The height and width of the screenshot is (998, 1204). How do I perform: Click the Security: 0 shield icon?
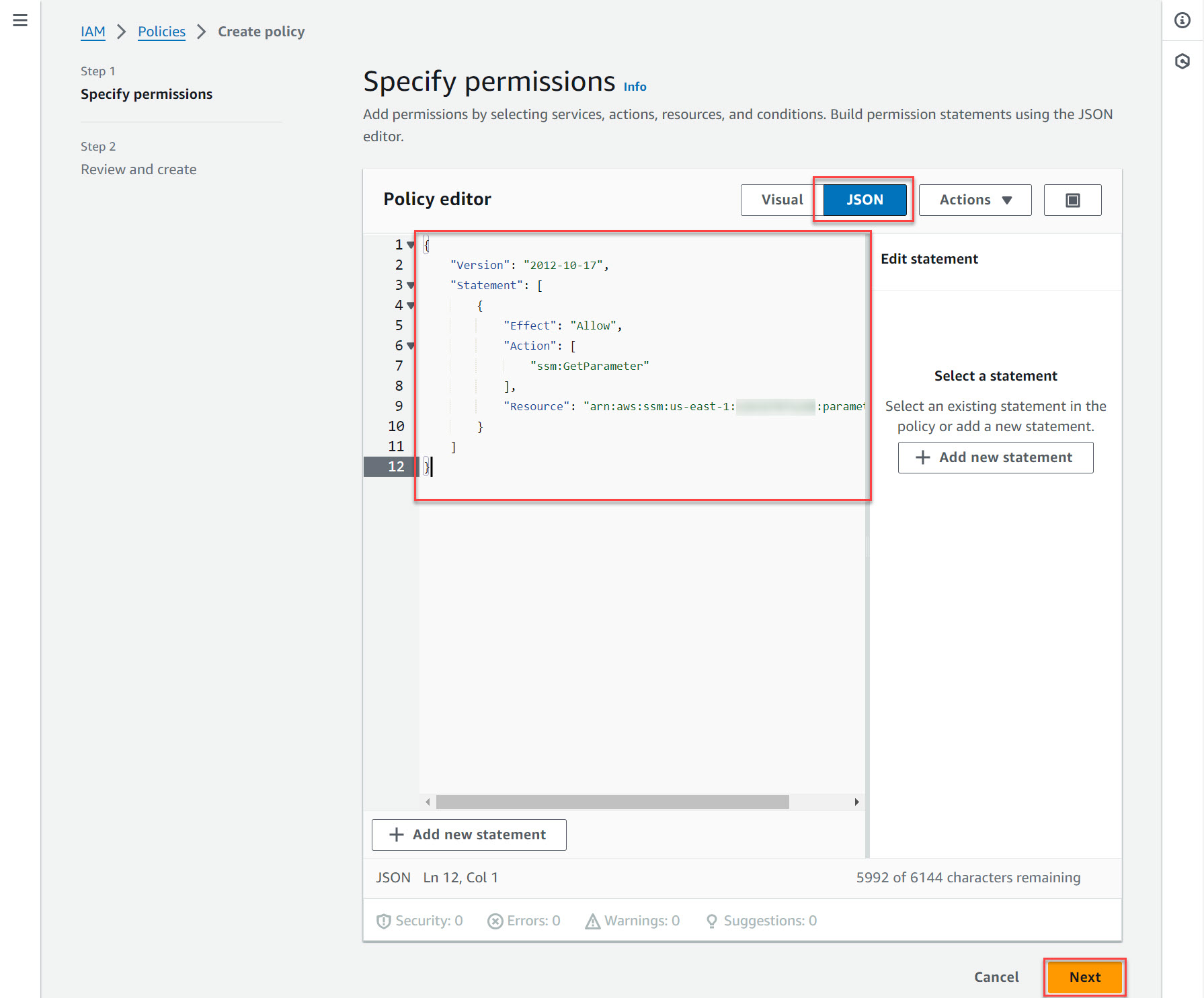click(384, 921)
